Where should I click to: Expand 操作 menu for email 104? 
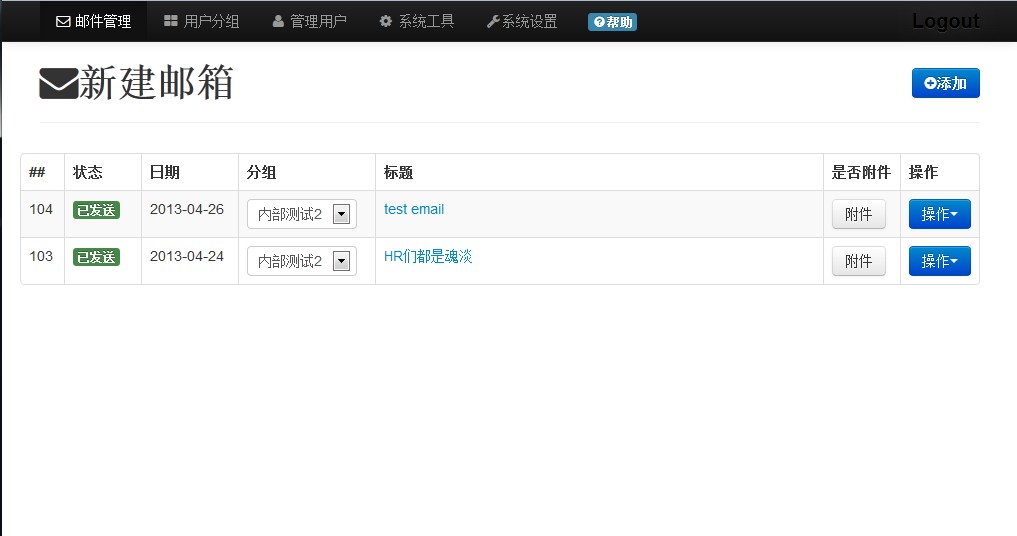[939, 214]
